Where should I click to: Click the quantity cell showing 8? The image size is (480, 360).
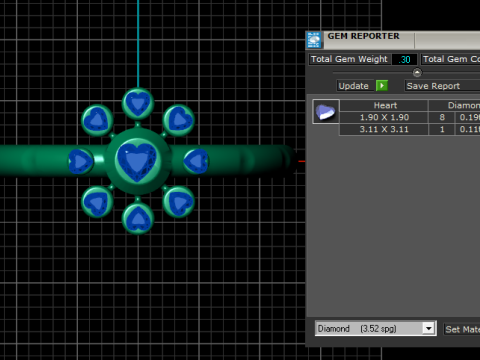point(442,117)
